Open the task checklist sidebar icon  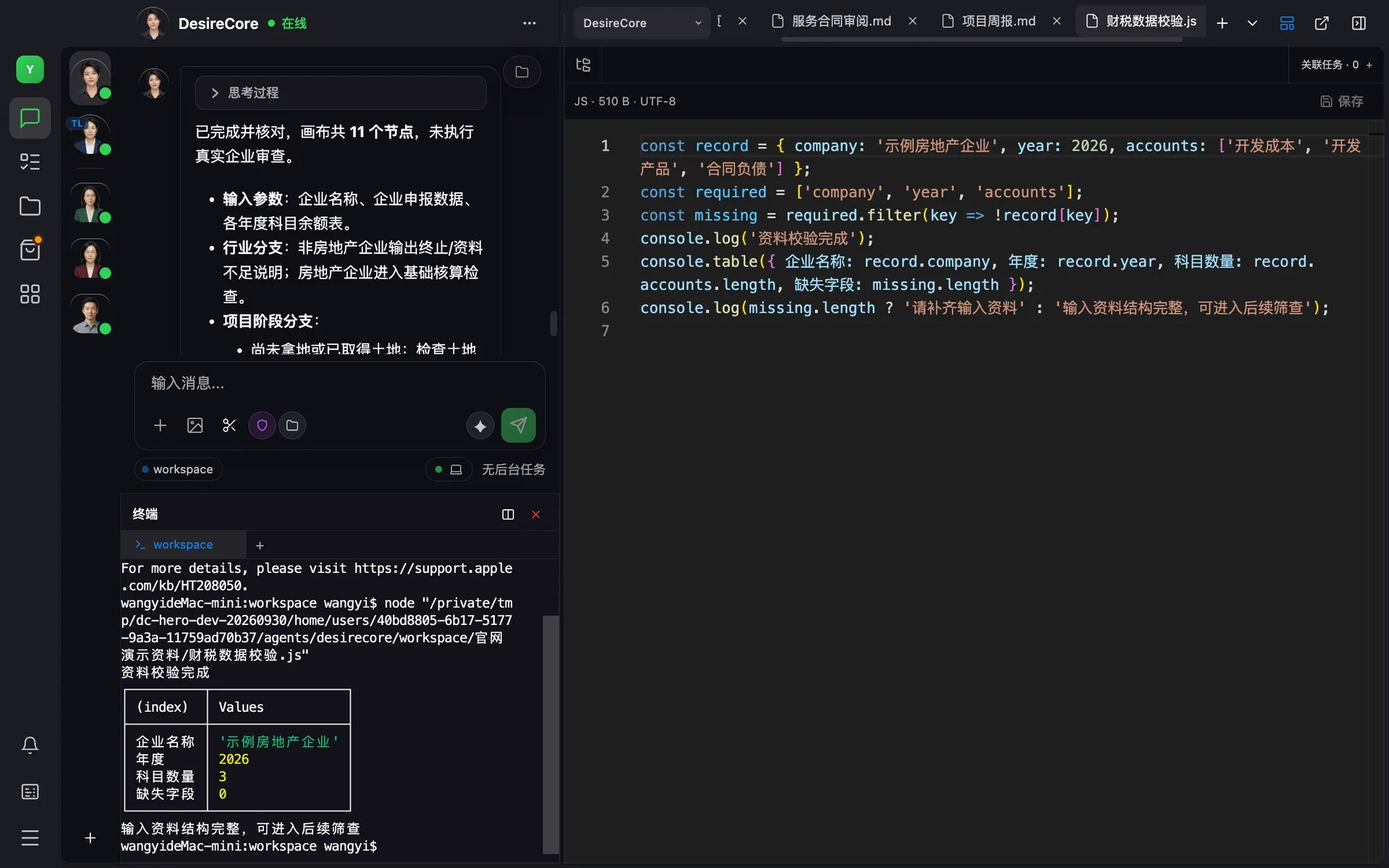tap(30, 162)
